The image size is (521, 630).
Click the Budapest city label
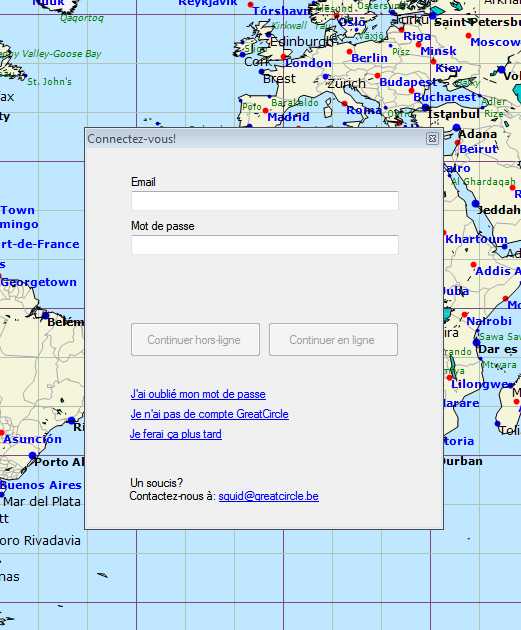tap(408, 82)
